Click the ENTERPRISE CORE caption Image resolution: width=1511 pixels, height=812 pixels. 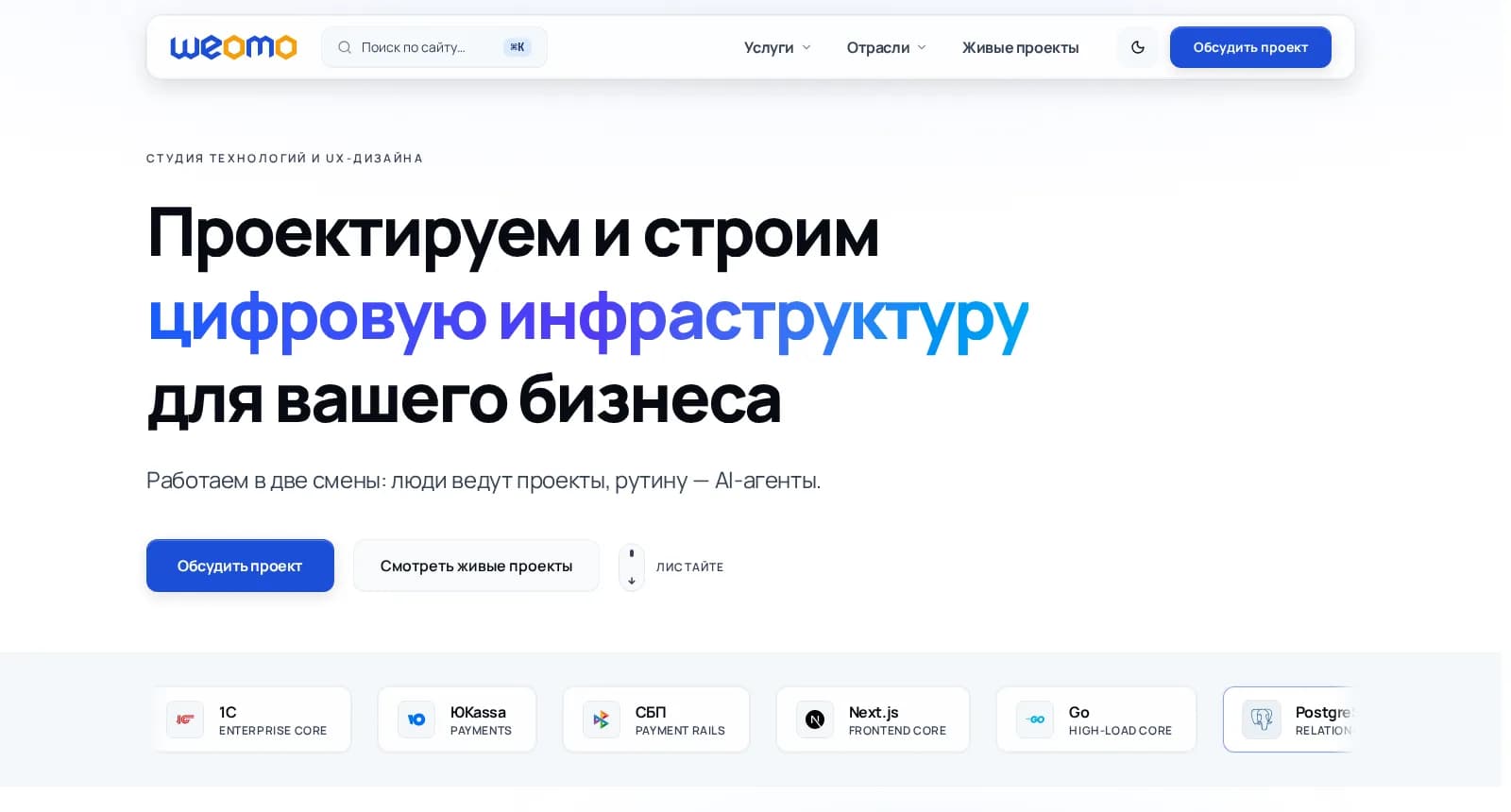(273, 731)
